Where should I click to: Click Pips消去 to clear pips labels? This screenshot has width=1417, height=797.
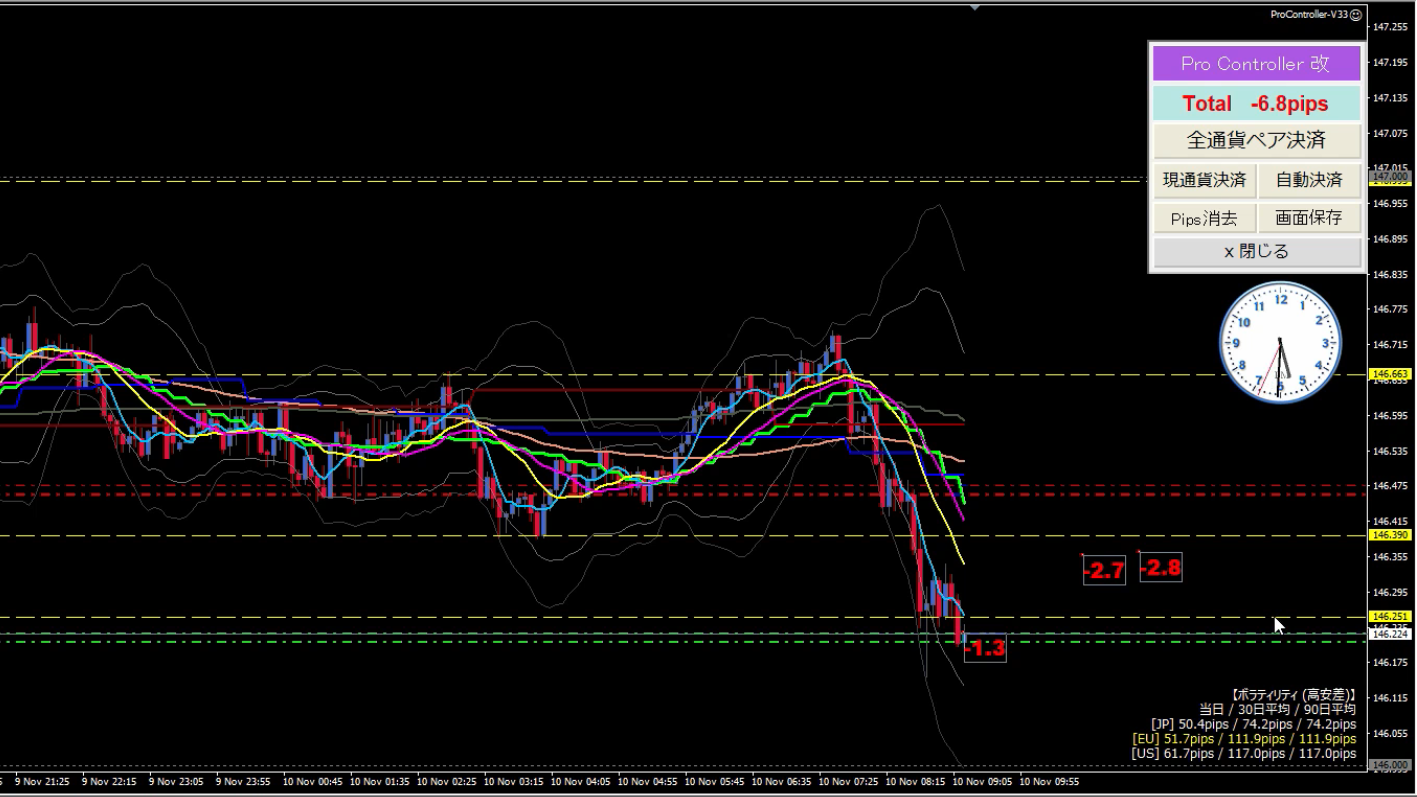[1204, 218]
